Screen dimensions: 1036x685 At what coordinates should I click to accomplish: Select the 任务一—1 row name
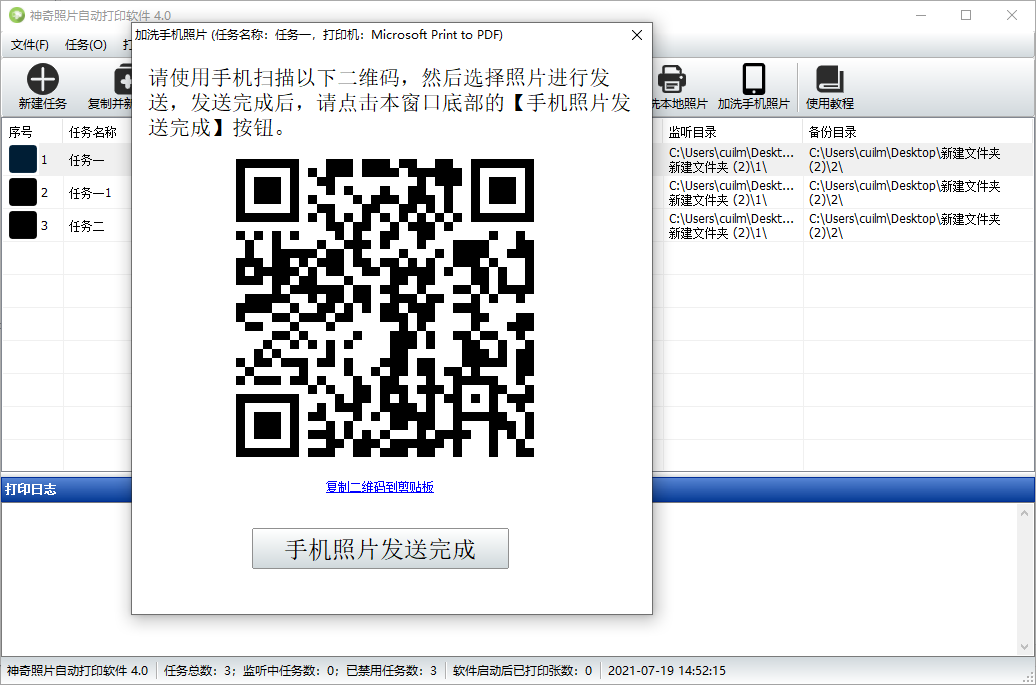pos(90,193)
